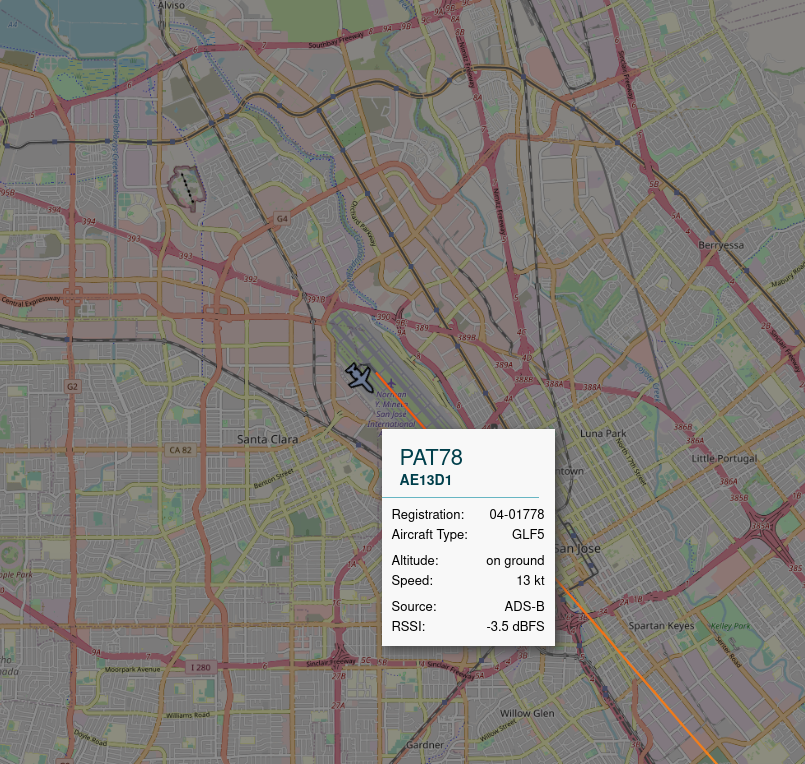Click the CA 82 highway shield

point(180,450)
